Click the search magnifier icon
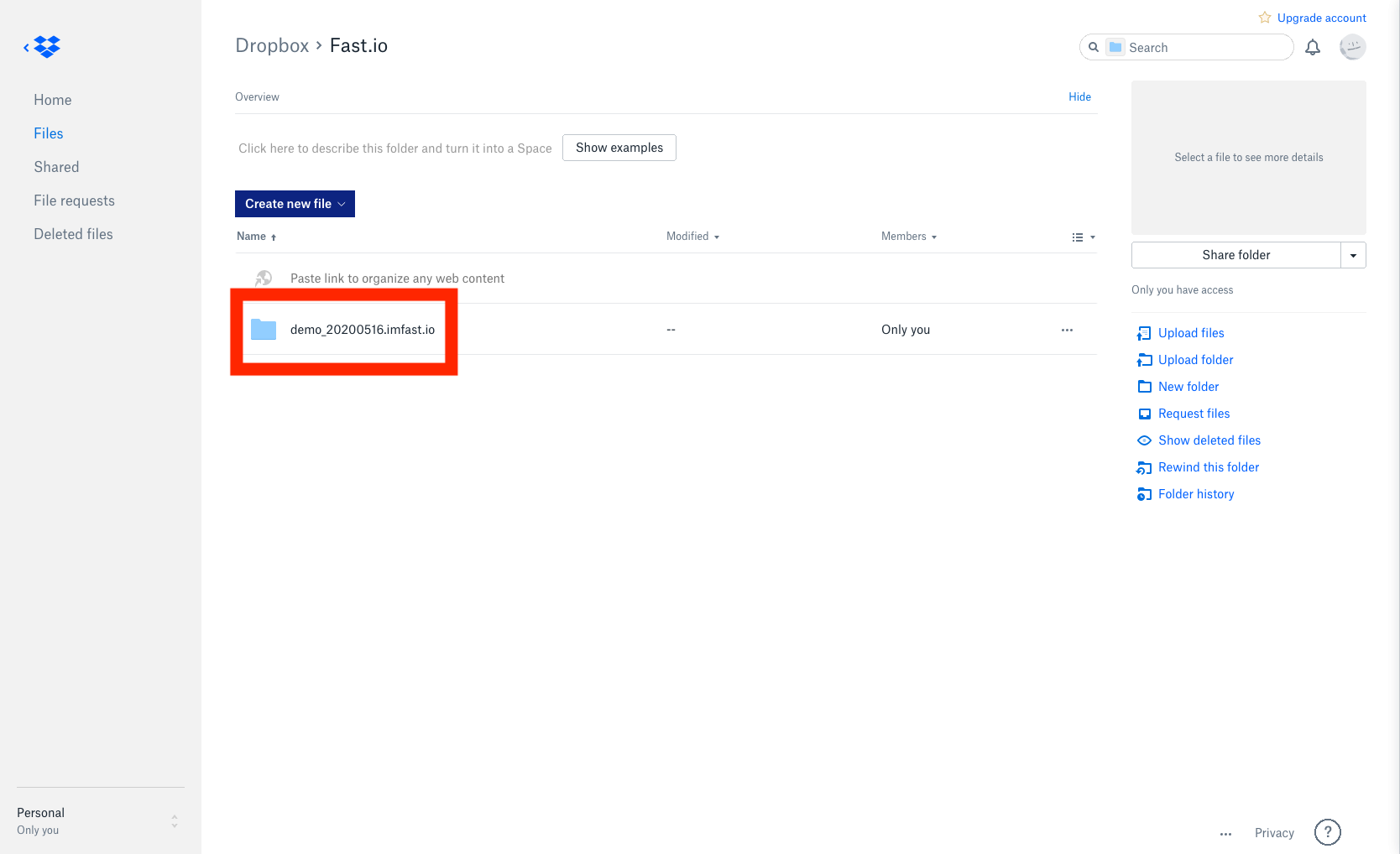 click(x=1094, y=48)
